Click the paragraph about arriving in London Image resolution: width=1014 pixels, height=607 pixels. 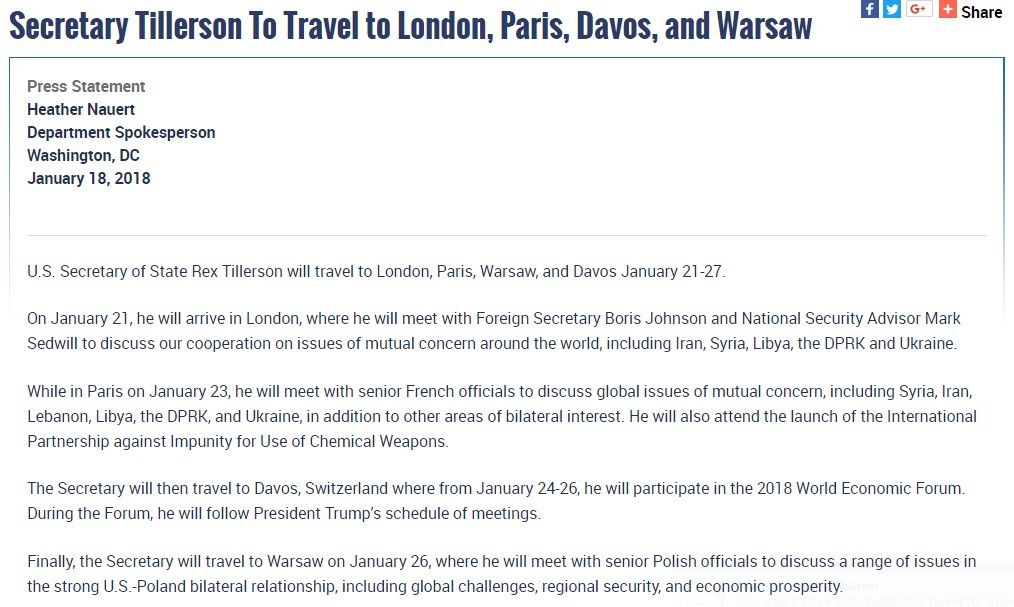tap(493, 331)
